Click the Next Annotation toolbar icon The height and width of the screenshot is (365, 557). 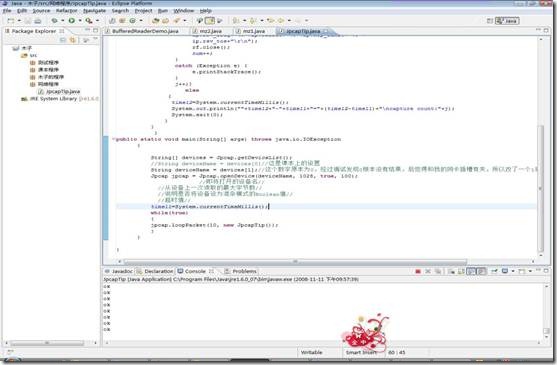pos(236,21)
